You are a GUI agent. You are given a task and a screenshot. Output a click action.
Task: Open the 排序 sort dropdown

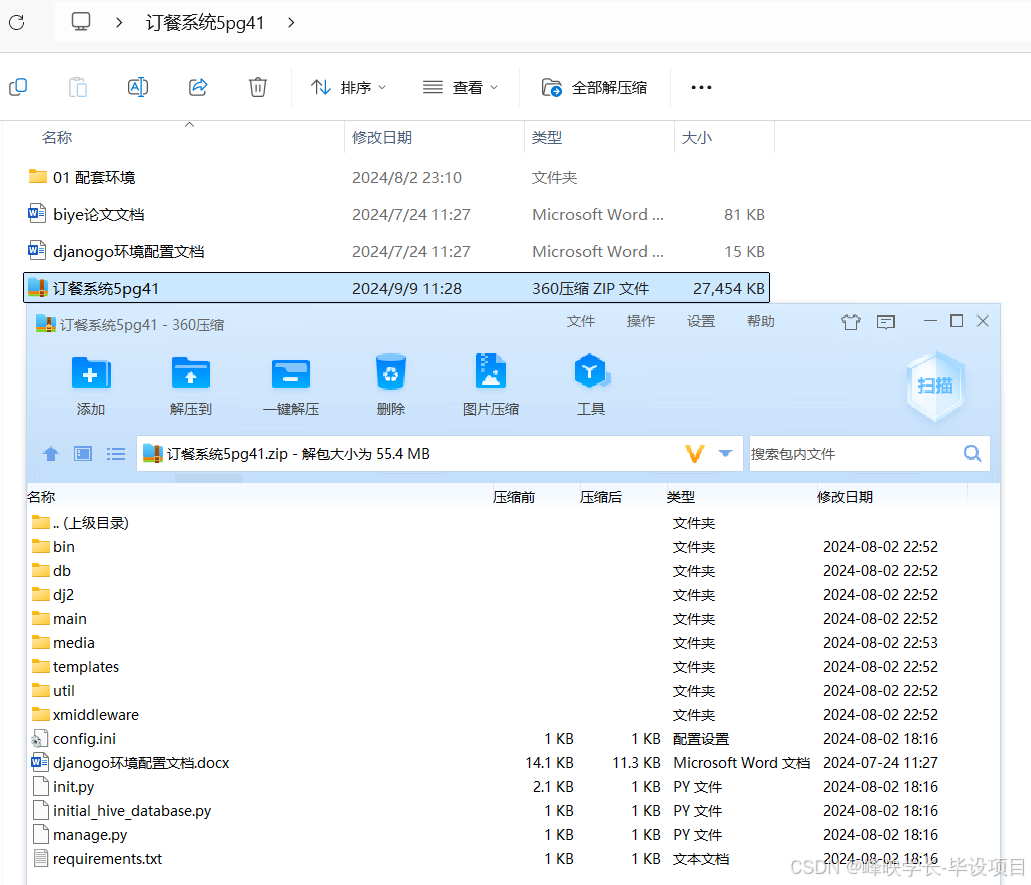click(x=348, y=87)
